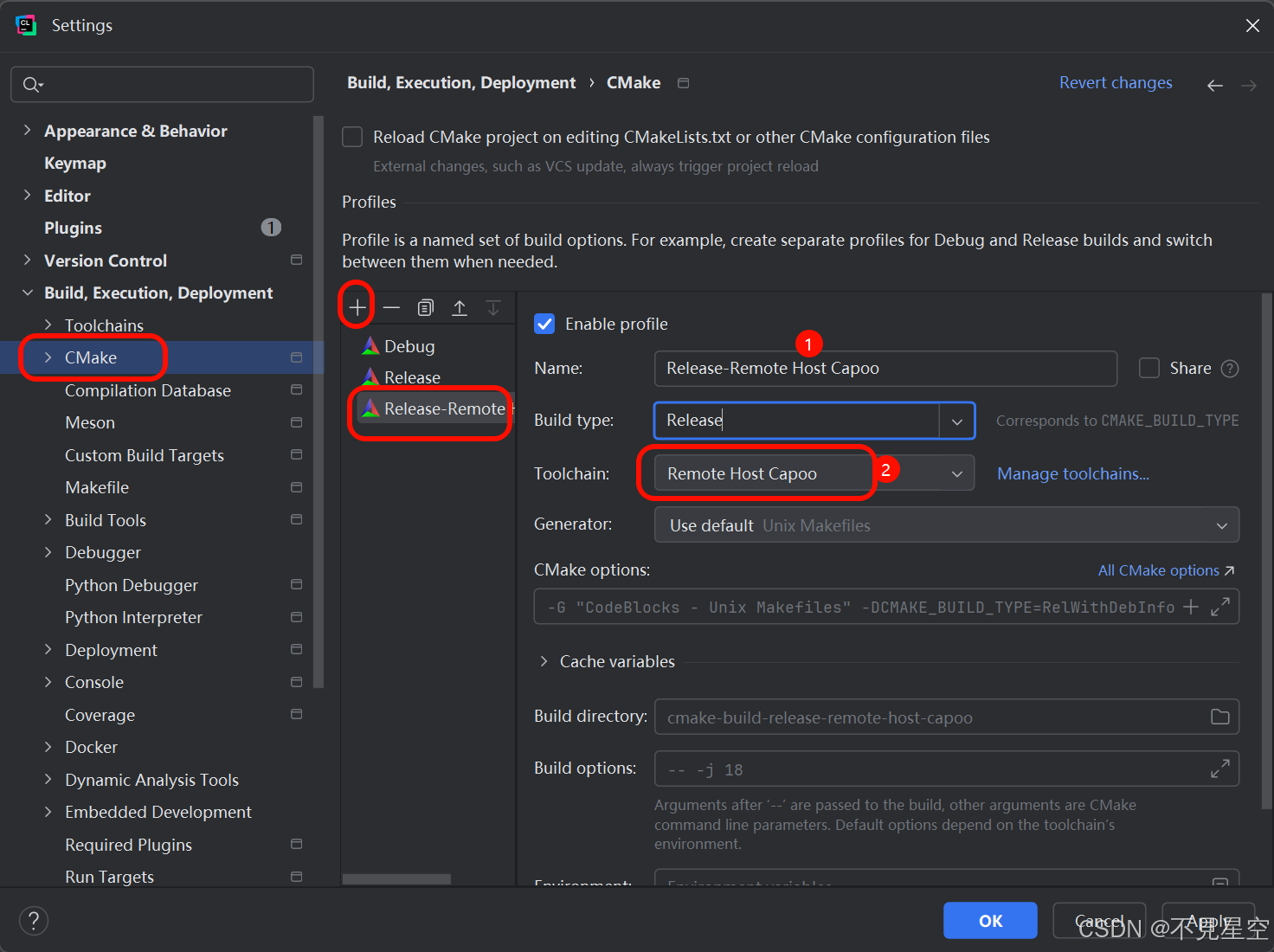This screenshot has height=952, width=1274.
Task: Click project icon next to Compilation Database
Action: 296,389
